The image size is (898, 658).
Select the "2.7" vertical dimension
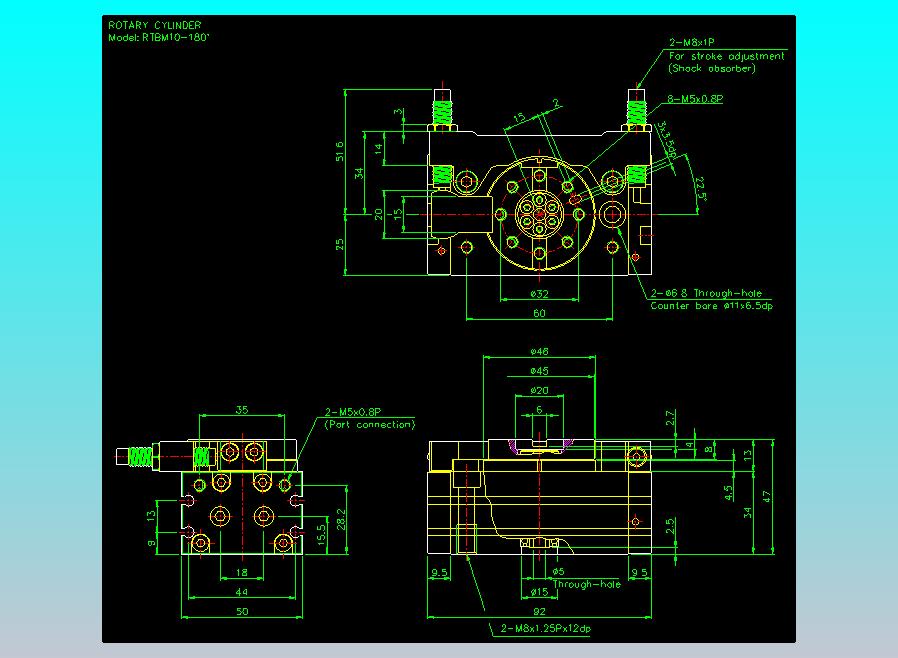point(670,418)
